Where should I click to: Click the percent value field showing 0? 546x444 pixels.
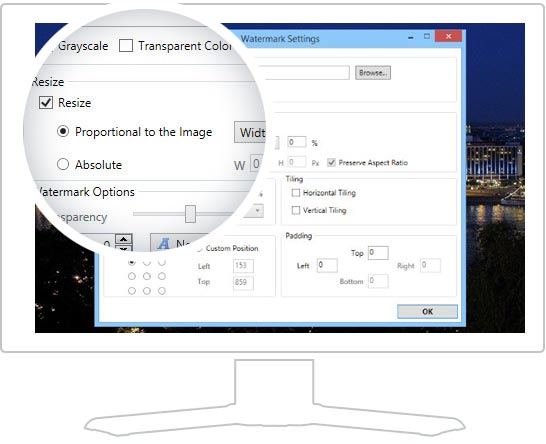(x=297, y=142)
